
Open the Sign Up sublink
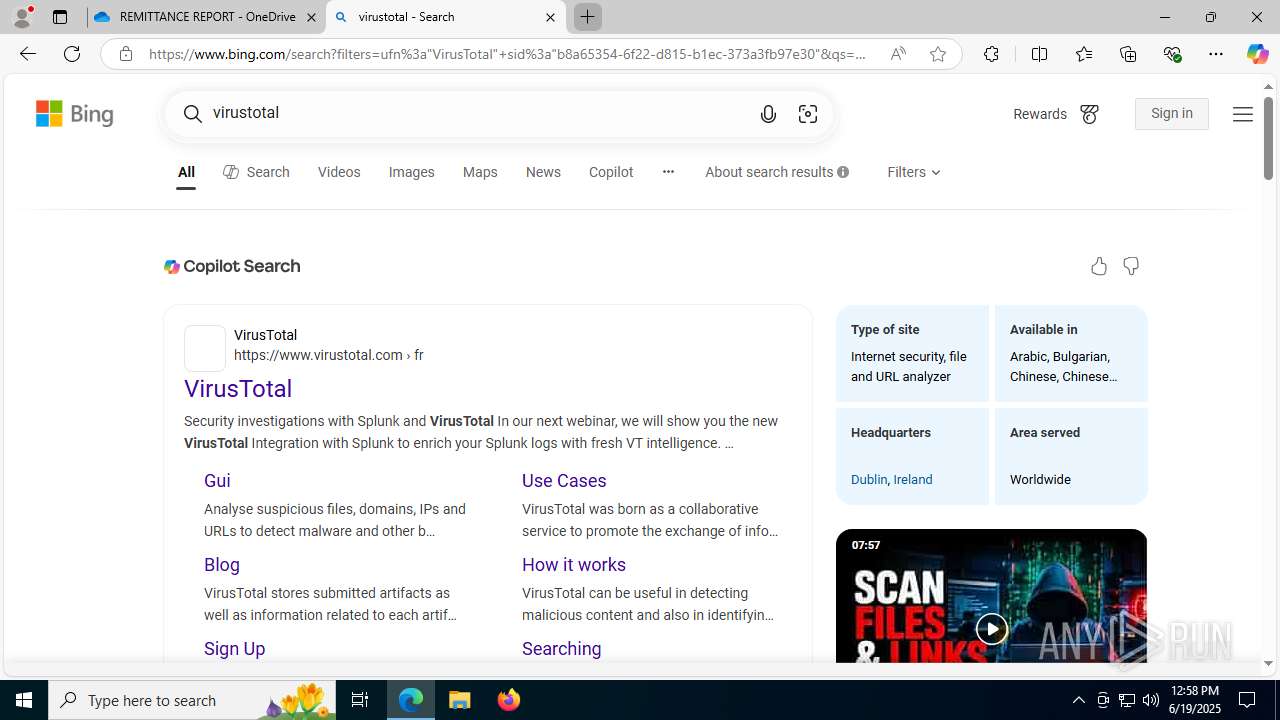[234, 649]
